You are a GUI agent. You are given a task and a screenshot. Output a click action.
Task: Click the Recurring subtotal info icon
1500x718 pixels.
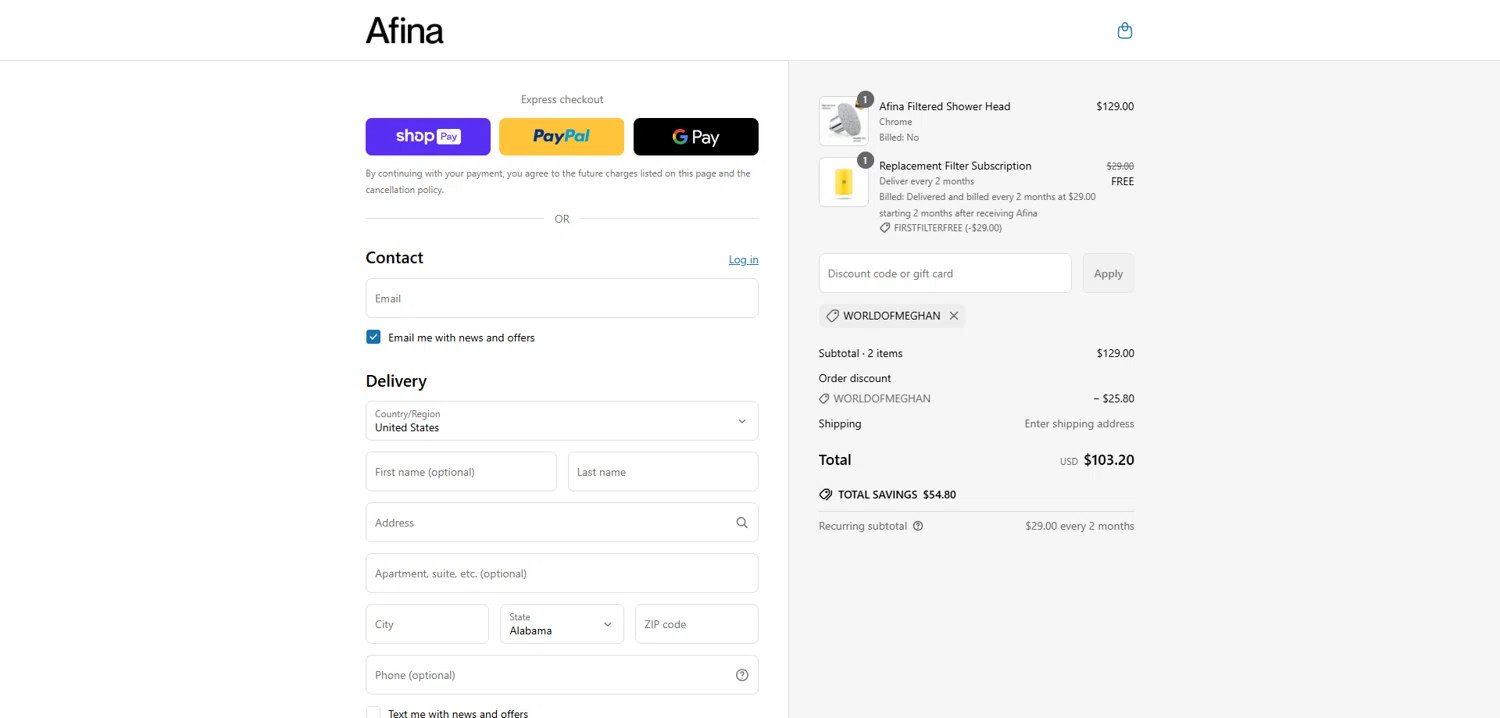(918, 526)
